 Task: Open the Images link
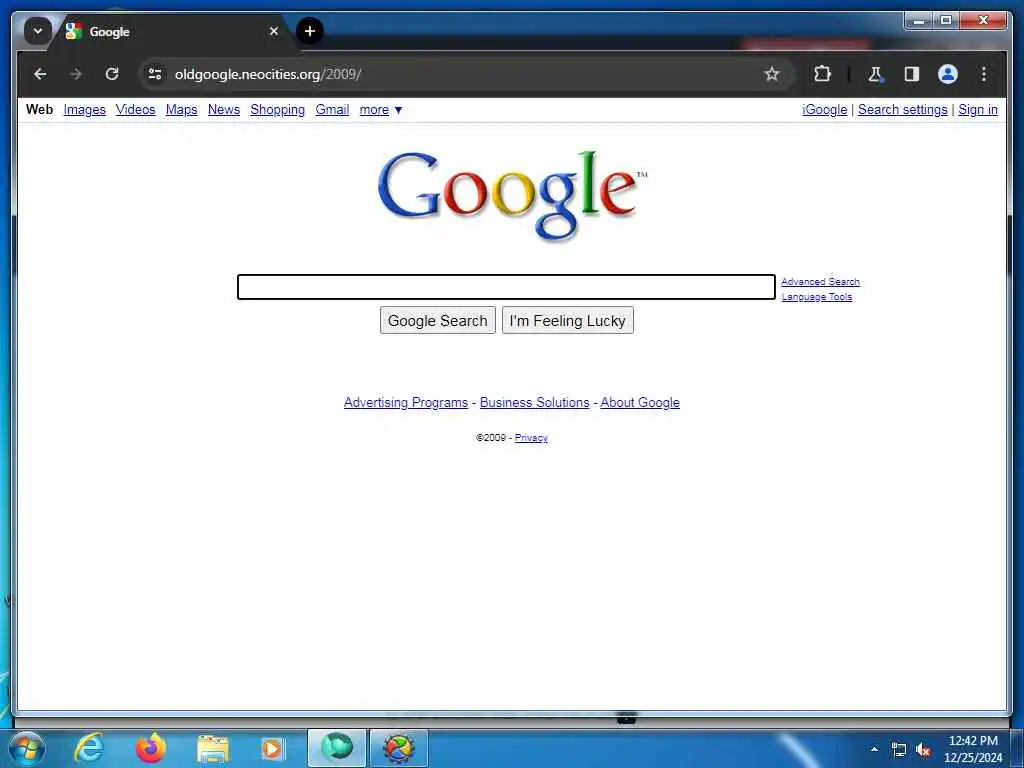[x=84, y=110]
